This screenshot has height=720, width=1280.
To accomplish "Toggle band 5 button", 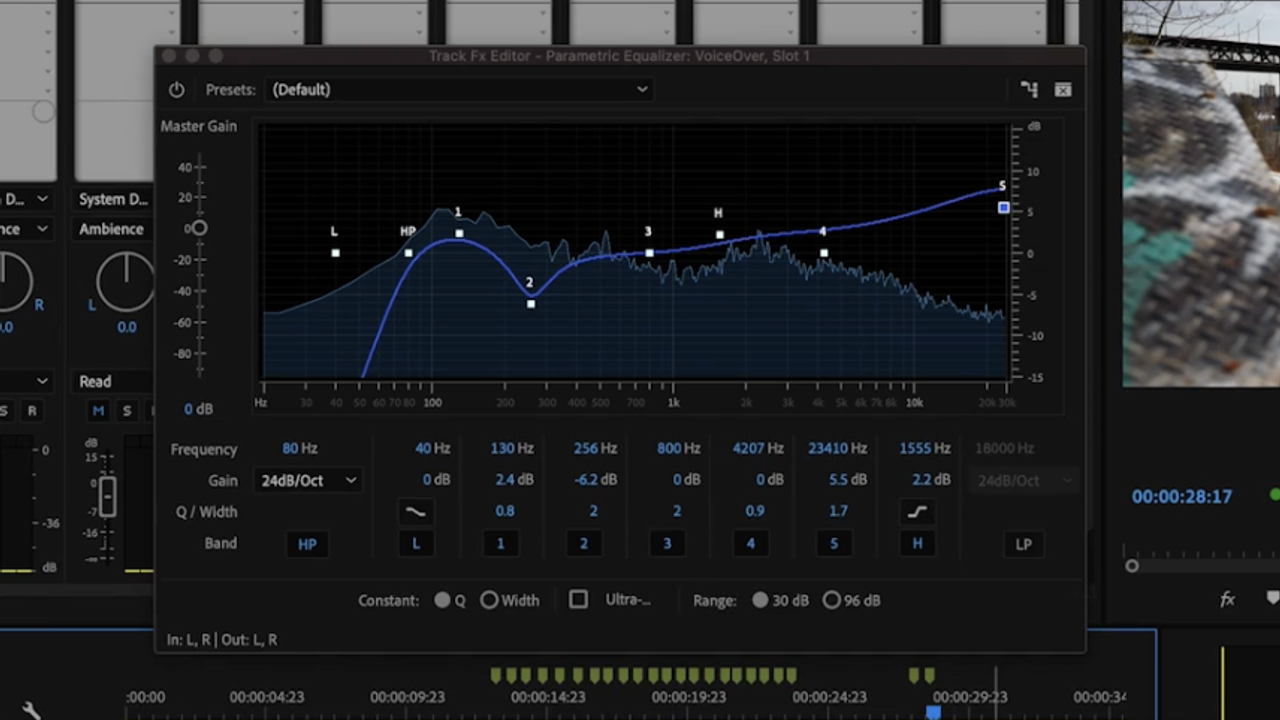I will click(x=834, y=544).
